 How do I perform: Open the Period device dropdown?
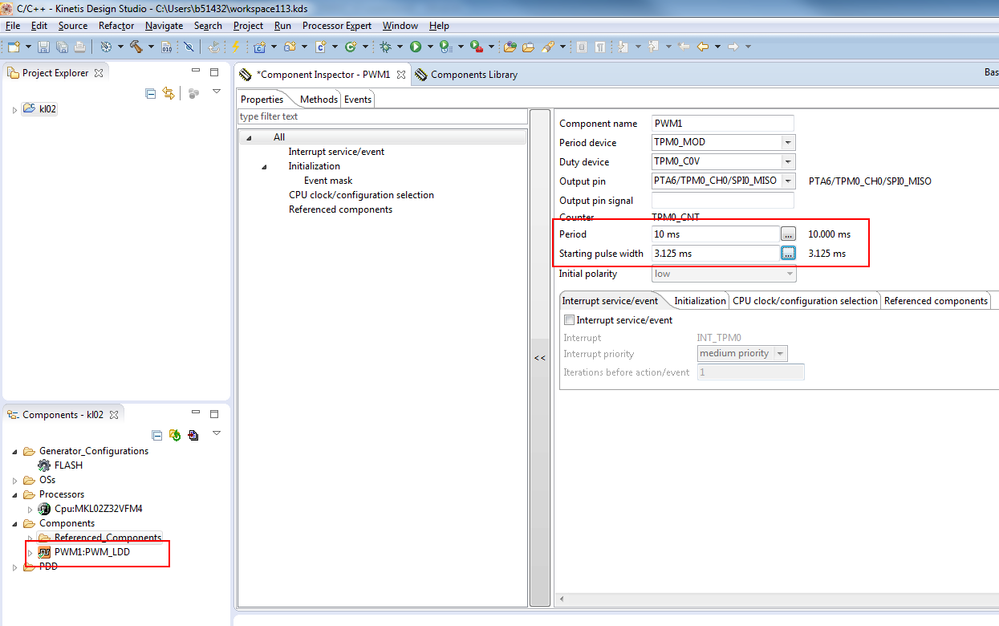coord(788,143)
